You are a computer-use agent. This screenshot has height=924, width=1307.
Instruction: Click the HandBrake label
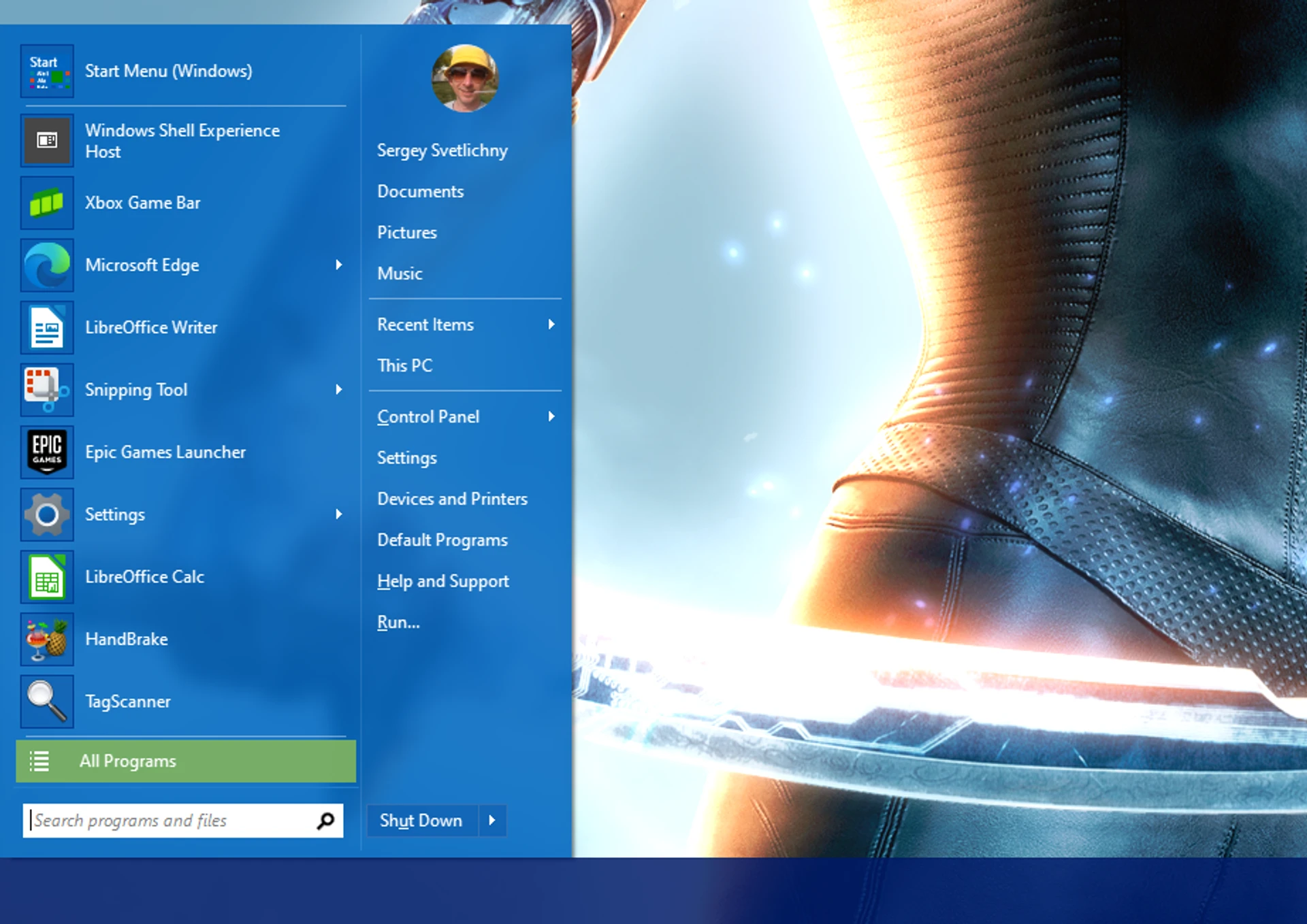tap(126, 639)
